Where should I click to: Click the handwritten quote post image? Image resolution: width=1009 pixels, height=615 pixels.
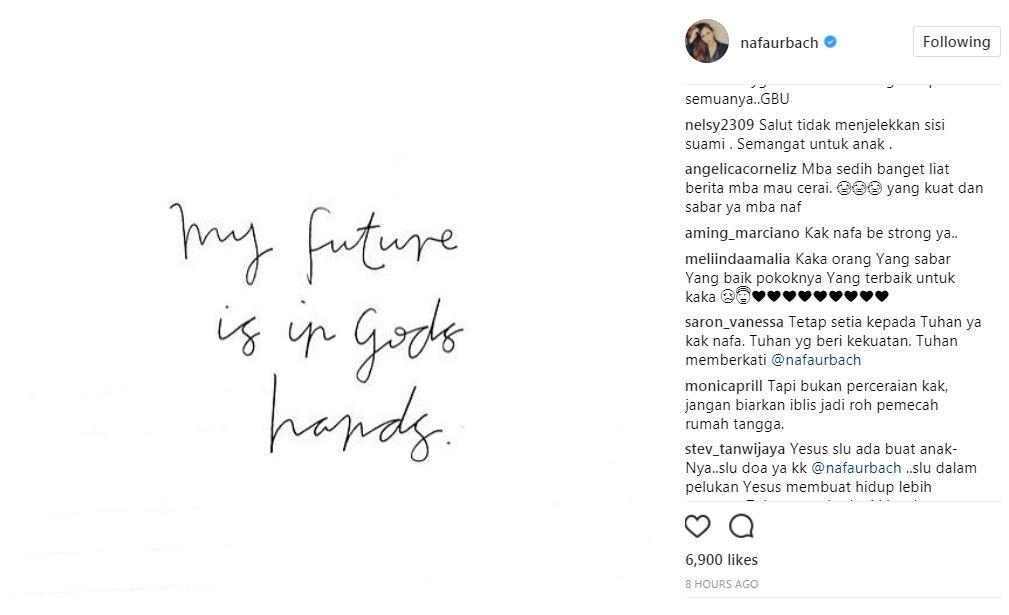point(319,330)
